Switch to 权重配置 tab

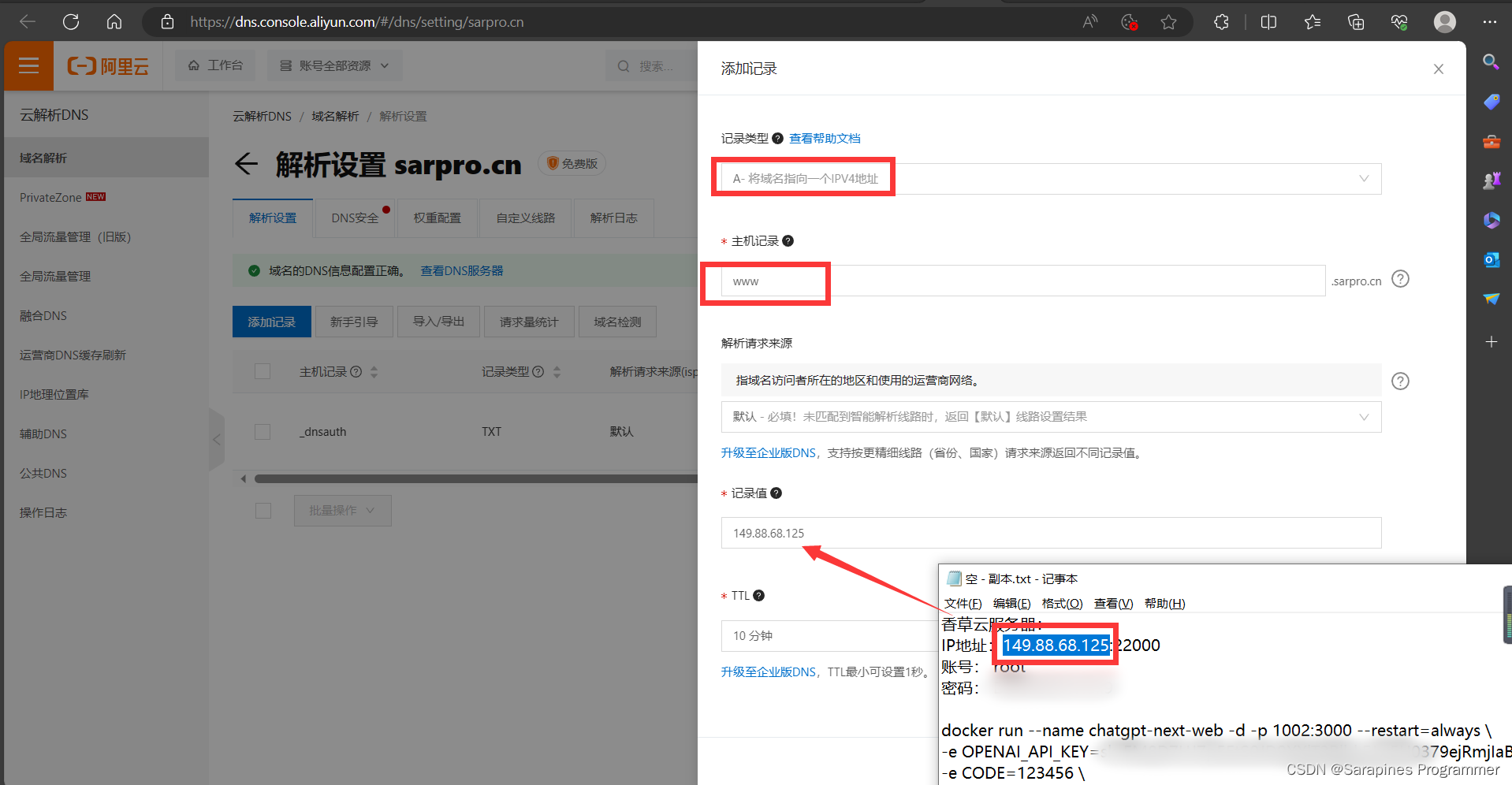437,218
